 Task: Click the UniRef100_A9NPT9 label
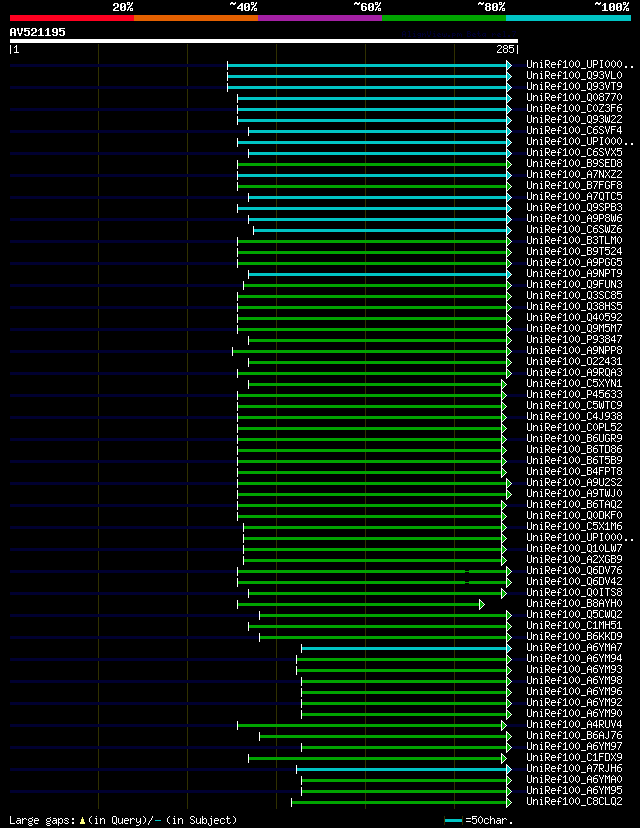(574, 274)
